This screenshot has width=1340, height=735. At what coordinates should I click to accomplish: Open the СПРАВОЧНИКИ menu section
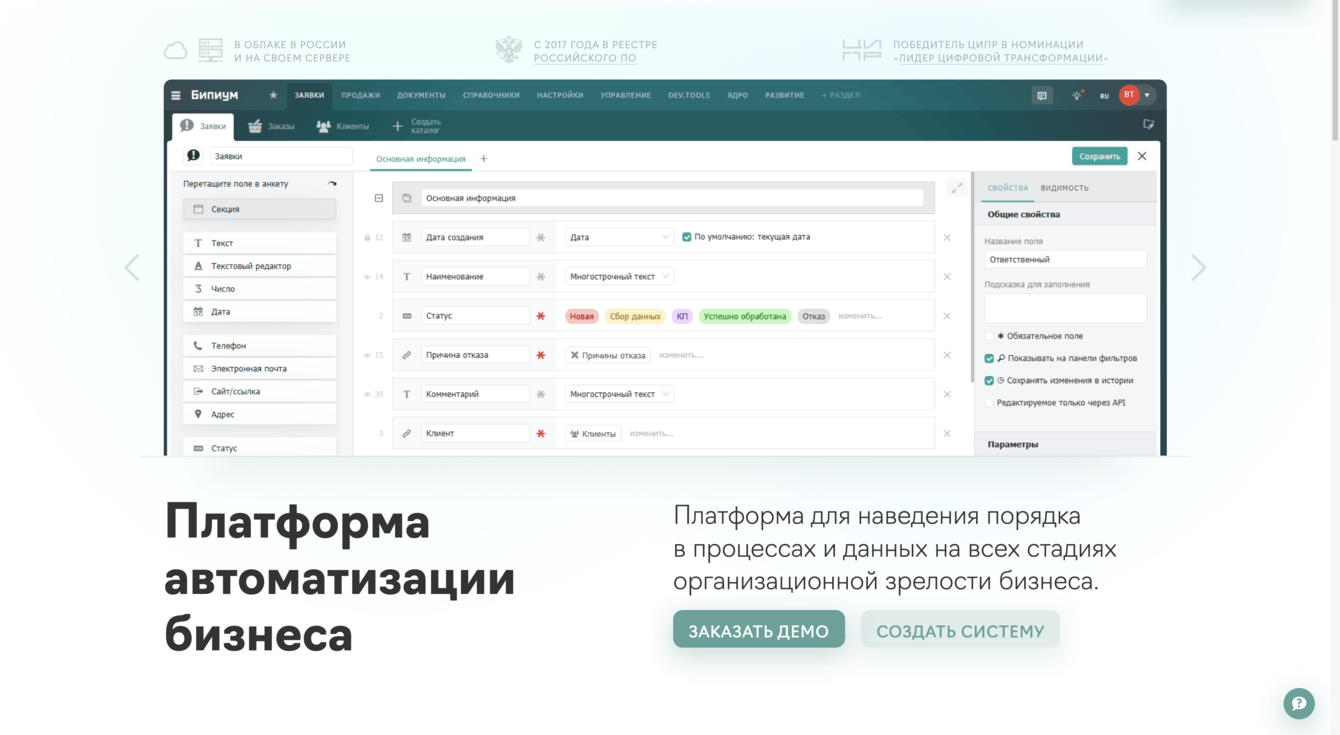coord(491,95)
